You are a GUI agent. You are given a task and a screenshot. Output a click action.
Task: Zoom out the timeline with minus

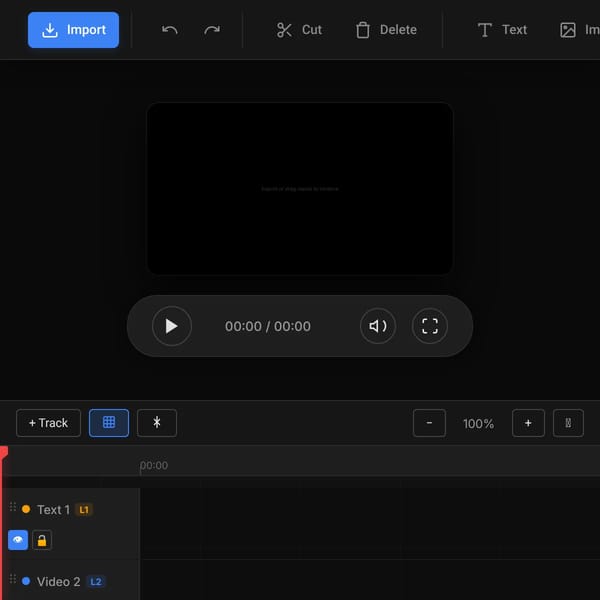click(x=429, y=423)
